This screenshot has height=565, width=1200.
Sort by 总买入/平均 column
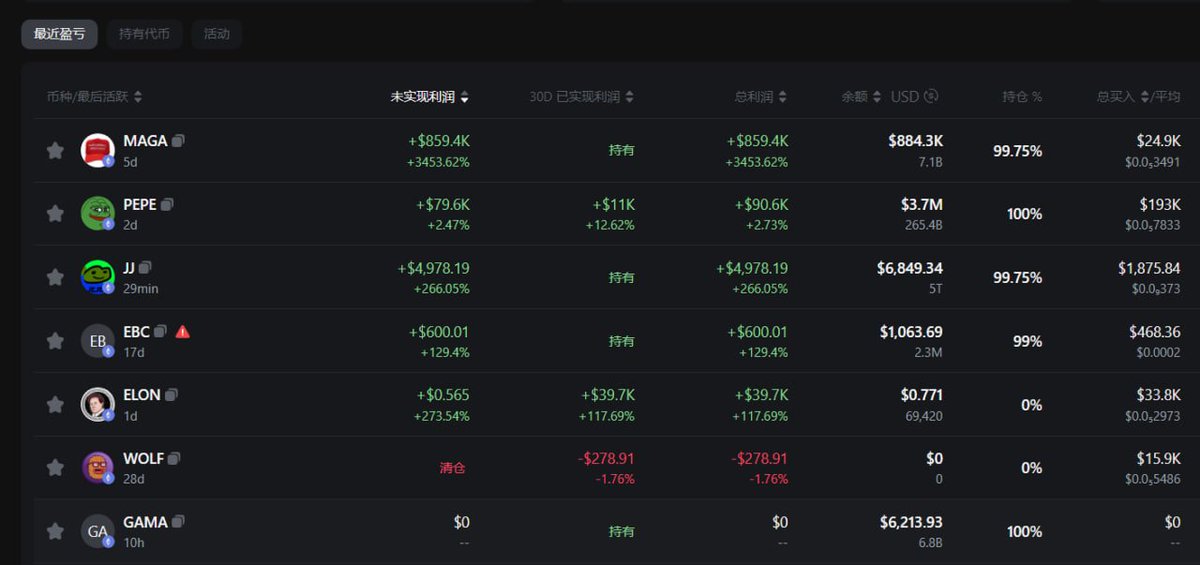point(1138,97)
